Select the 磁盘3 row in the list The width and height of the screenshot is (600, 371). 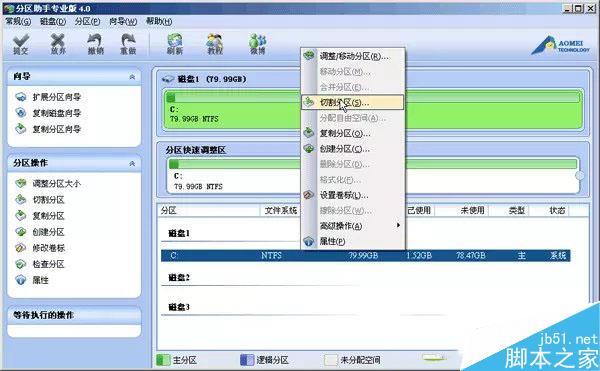point(179,307)
